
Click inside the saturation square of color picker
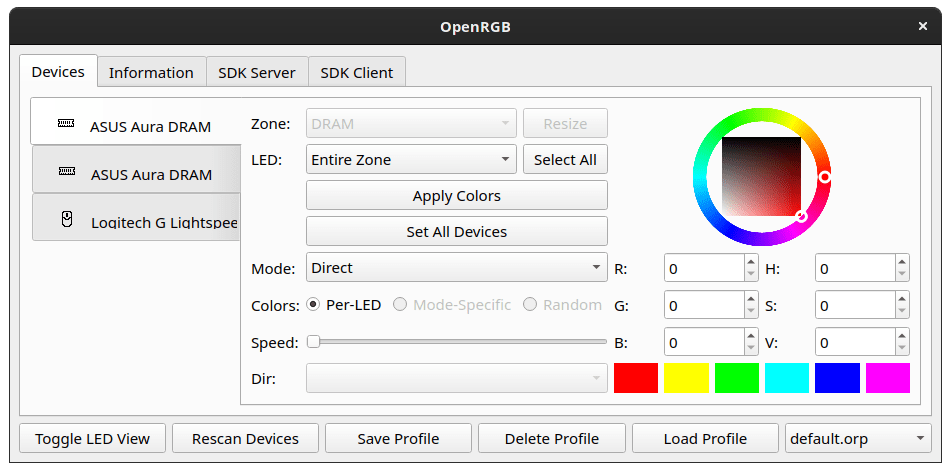coord(762,177)
